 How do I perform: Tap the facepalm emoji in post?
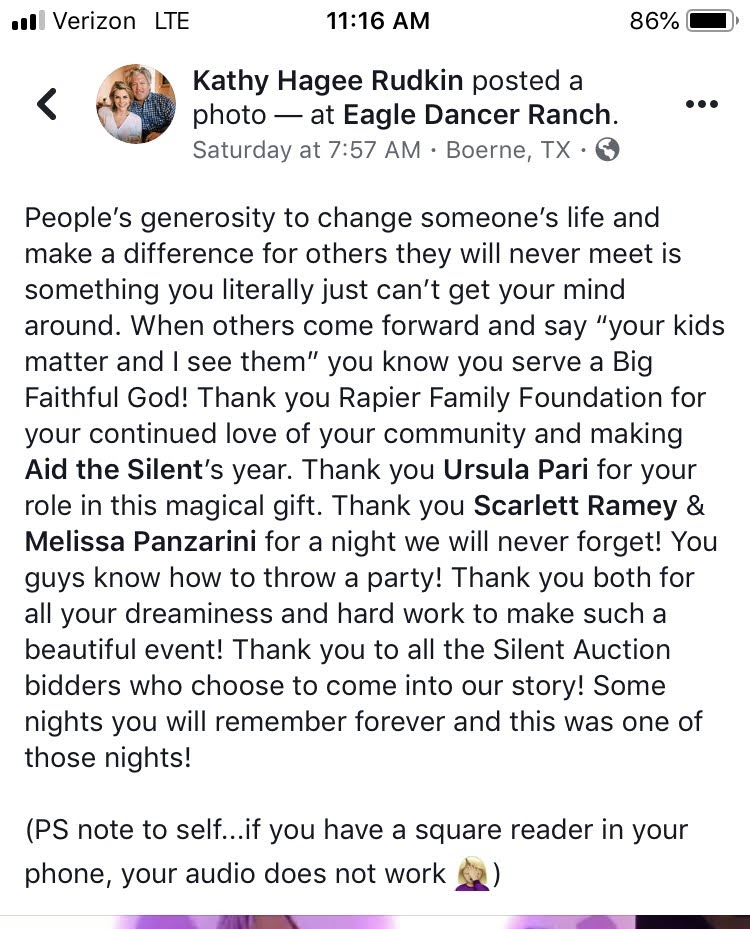(472, 873)
